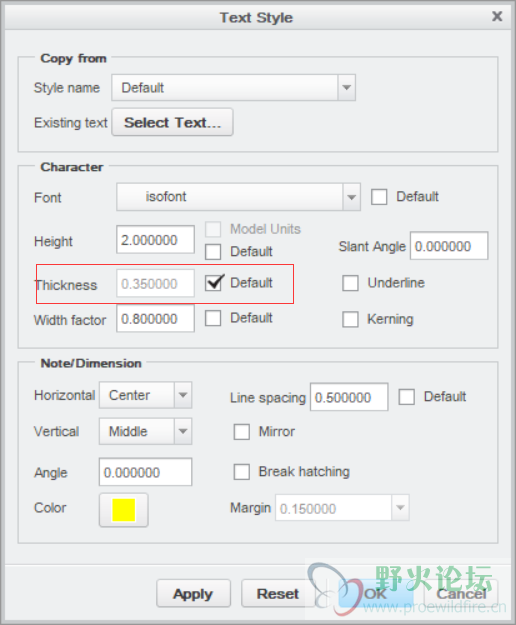Close the Text Style dialog
The height and width of the screenshot is (625, 516).
tap(497, 16)
